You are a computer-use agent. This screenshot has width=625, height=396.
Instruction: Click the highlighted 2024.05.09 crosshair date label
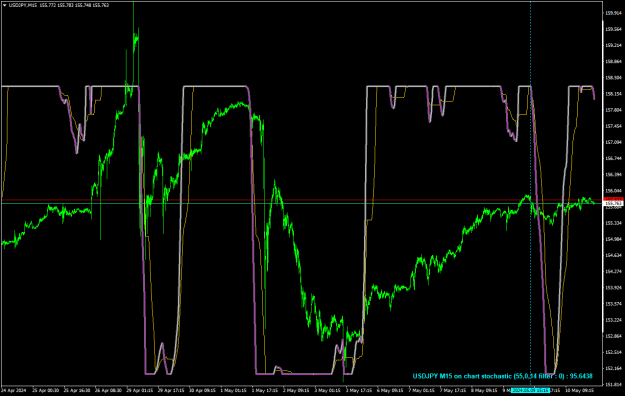click(x=530, y=390)
